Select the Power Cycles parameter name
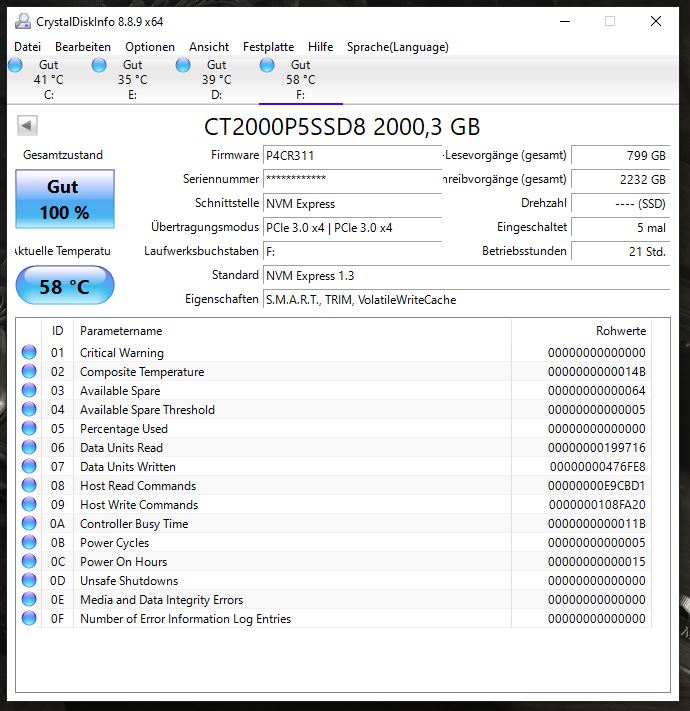 (x=114, y=543)
